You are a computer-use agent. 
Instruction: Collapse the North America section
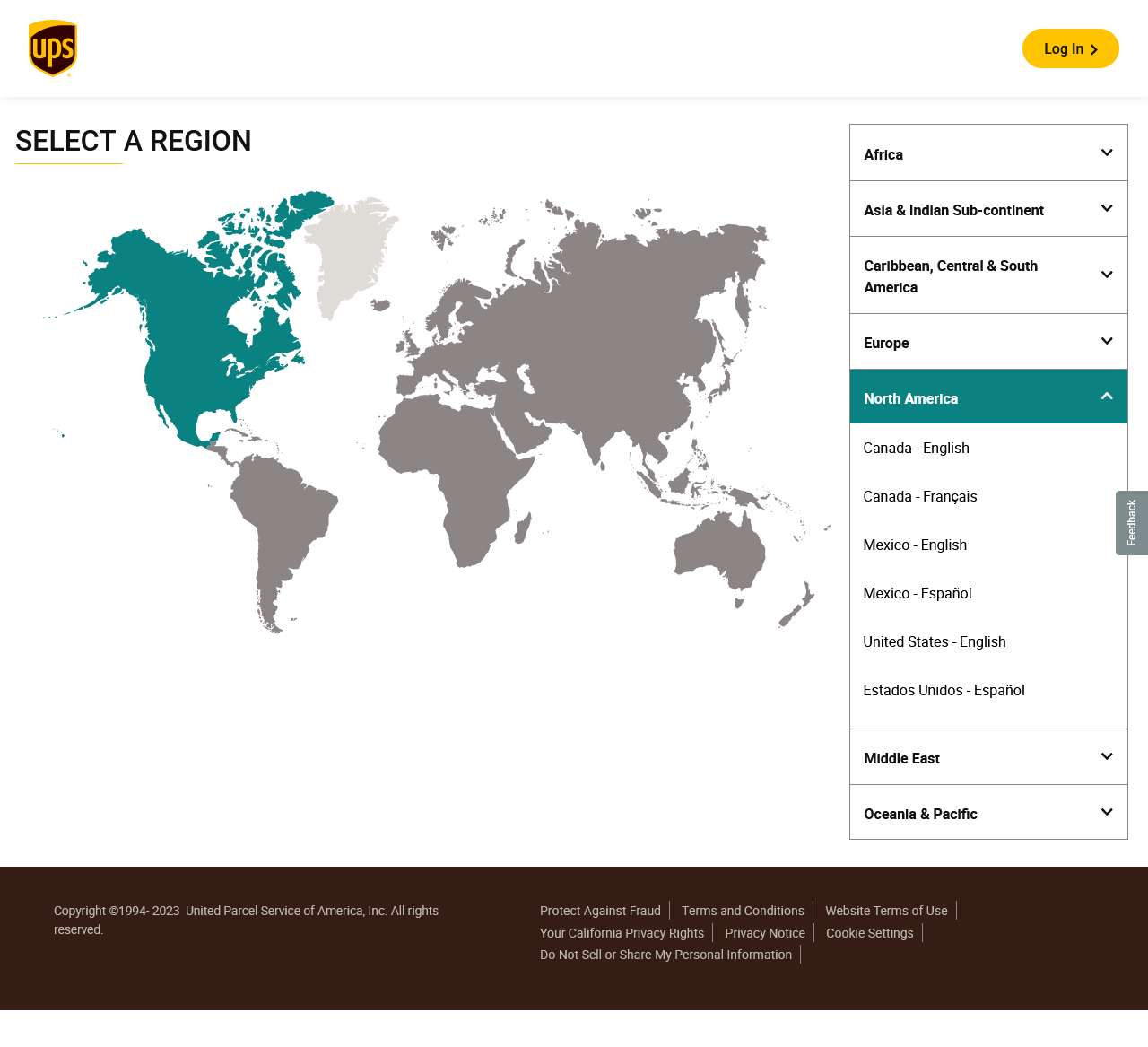988,397
